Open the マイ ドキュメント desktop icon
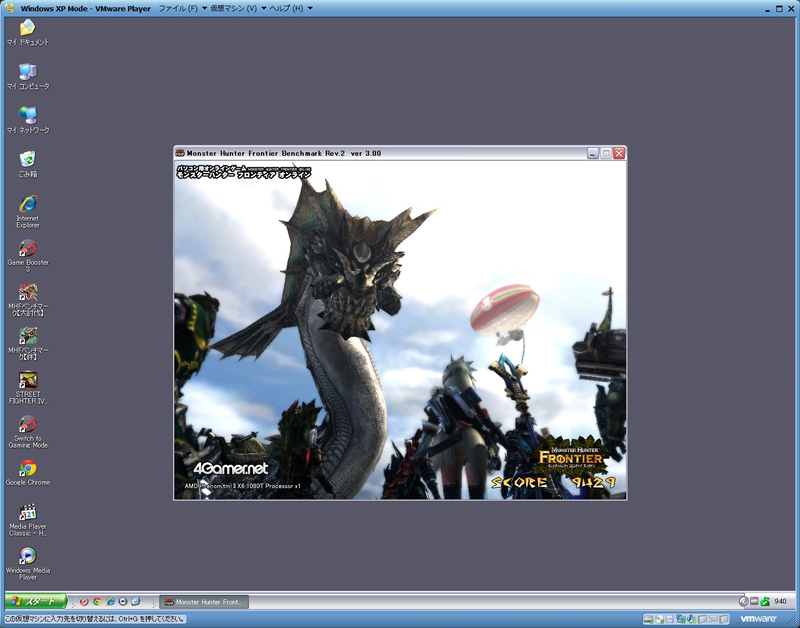The width and height of the screenshot is (800, 628). click(x=28, y=32)
